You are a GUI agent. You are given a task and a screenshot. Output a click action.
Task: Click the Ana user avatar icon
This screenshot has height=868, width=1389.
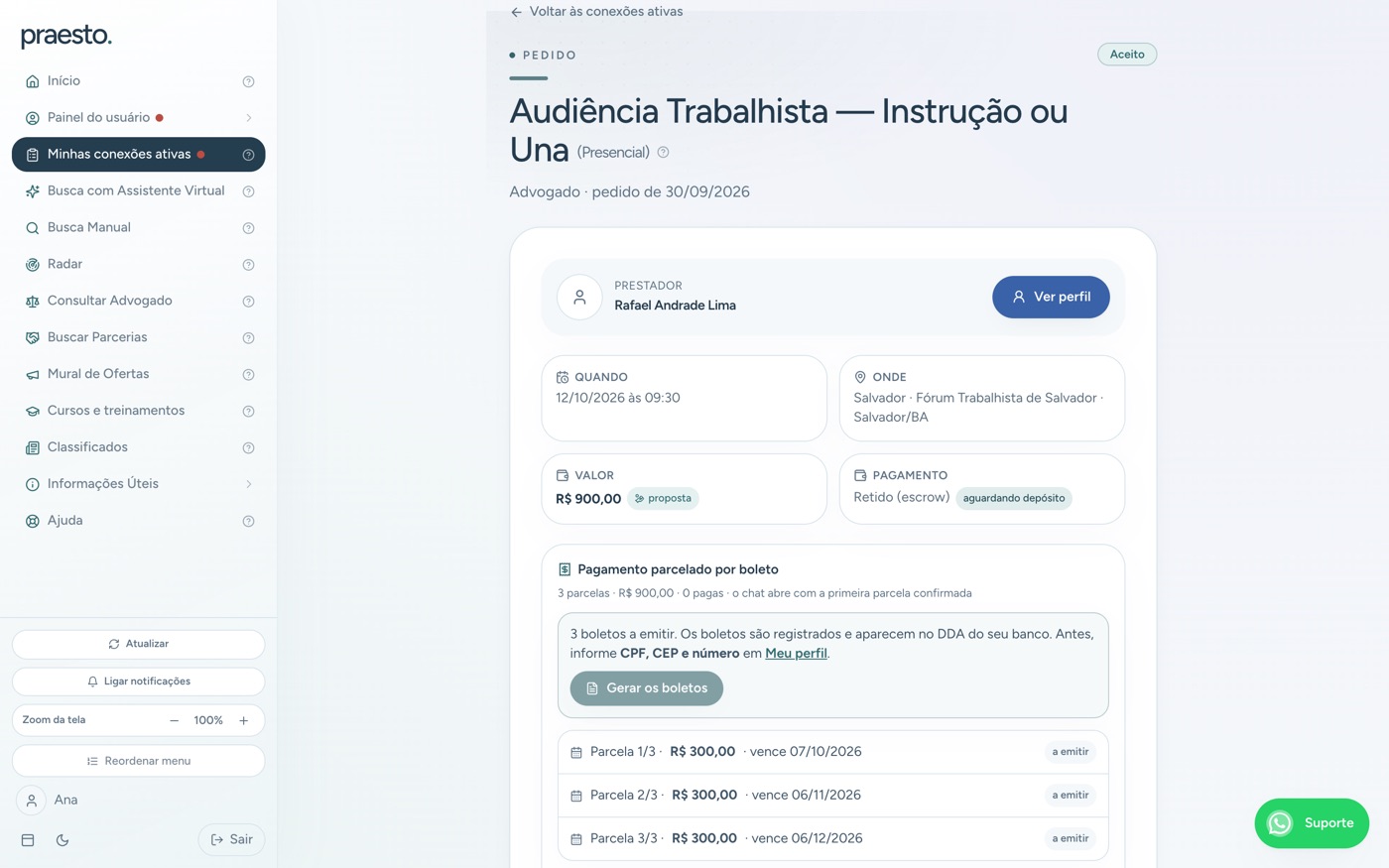pyautogui.click(x=32, y=801)
